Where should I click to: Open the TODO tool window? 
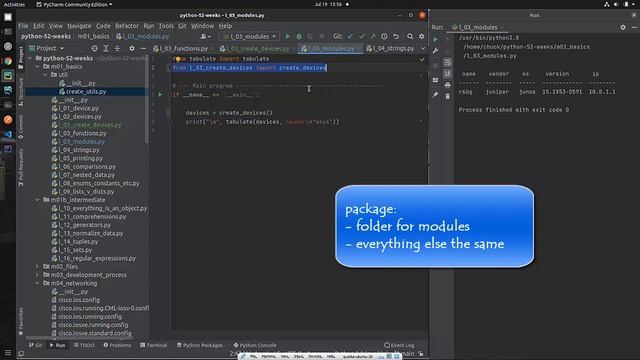(84, 345)
